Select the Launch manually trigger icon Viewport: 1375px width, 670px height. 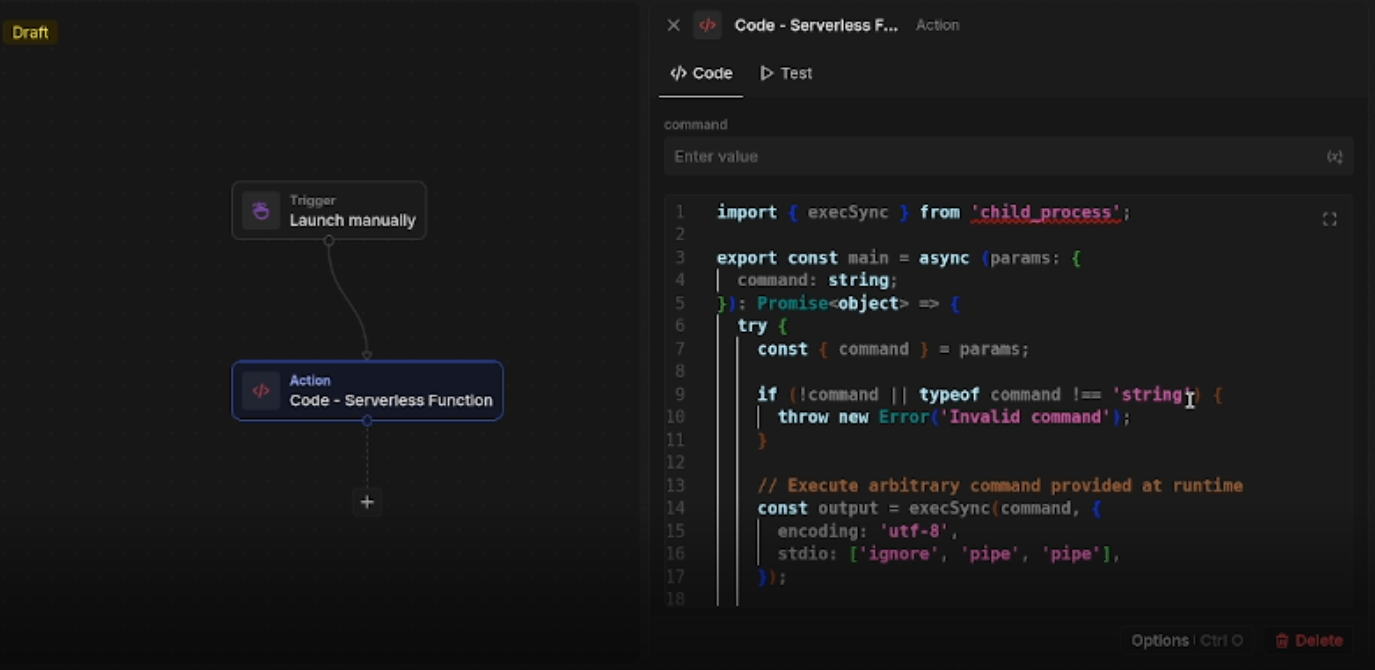point(260,210)
